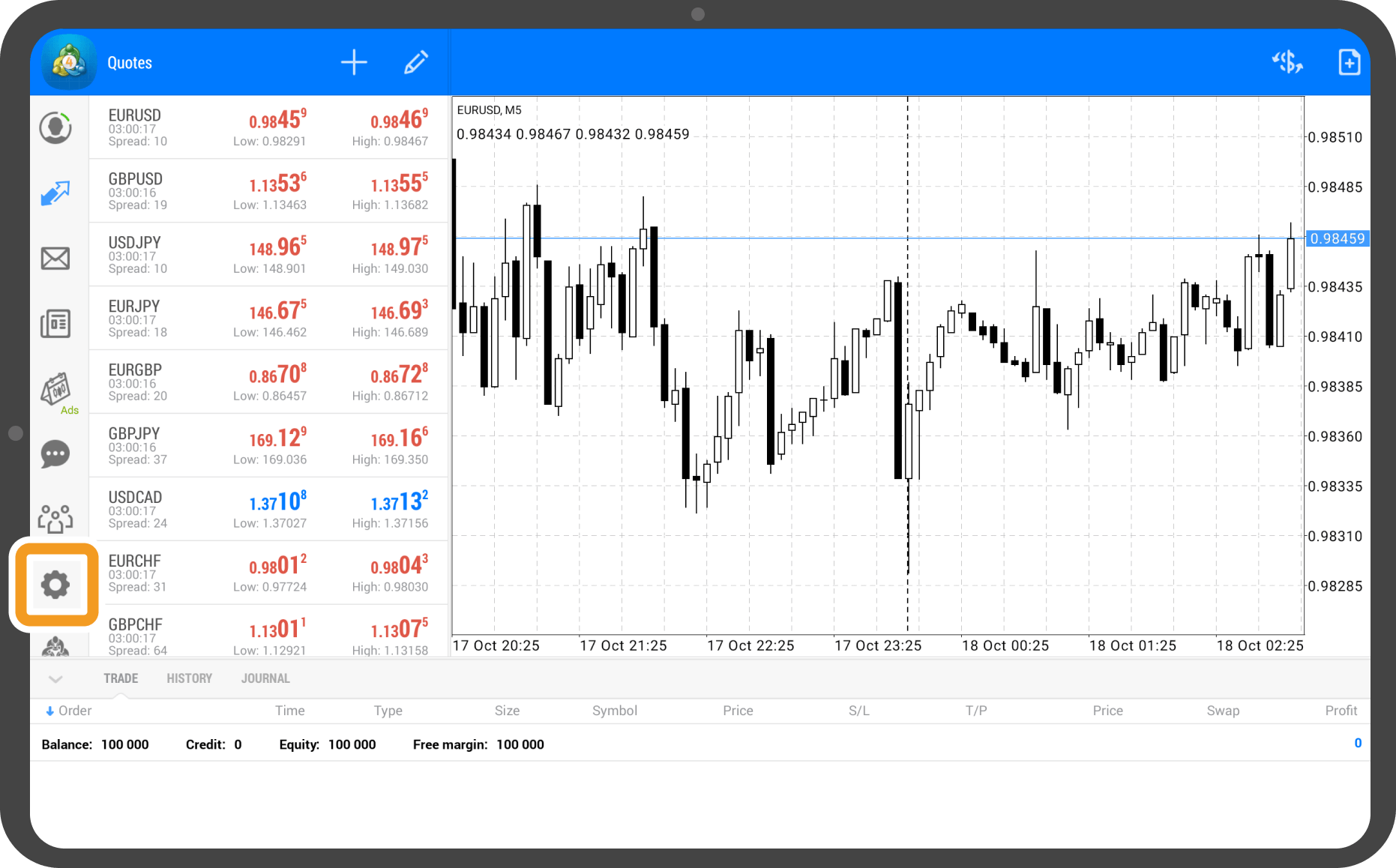The width and height of the screenshot is (1396, 868).
Task: Open the Chat speech bubble icon
Action: [x=55, y=454]
